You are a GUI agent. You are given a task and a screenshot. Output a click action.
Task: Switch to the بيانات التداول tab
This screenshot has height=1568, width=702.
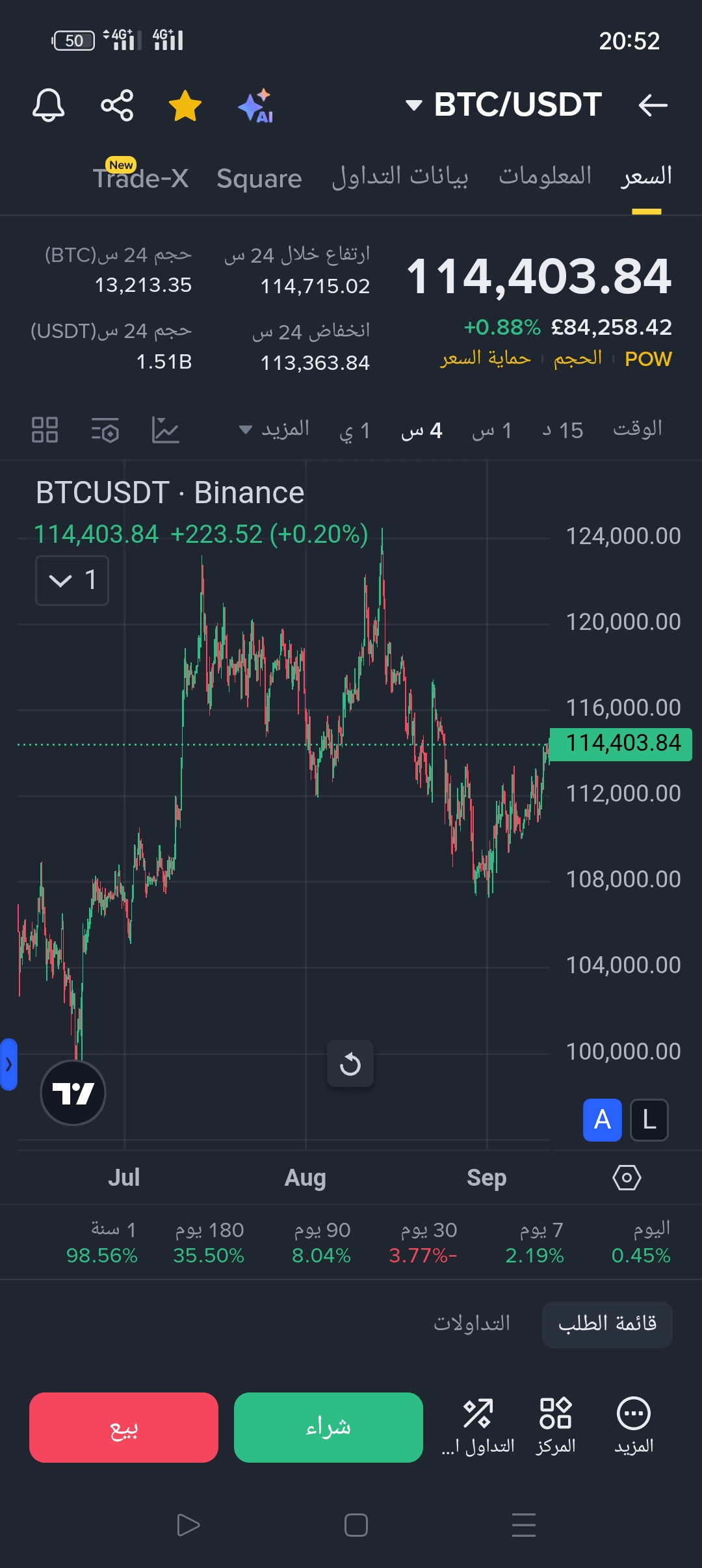coord(400,176)
